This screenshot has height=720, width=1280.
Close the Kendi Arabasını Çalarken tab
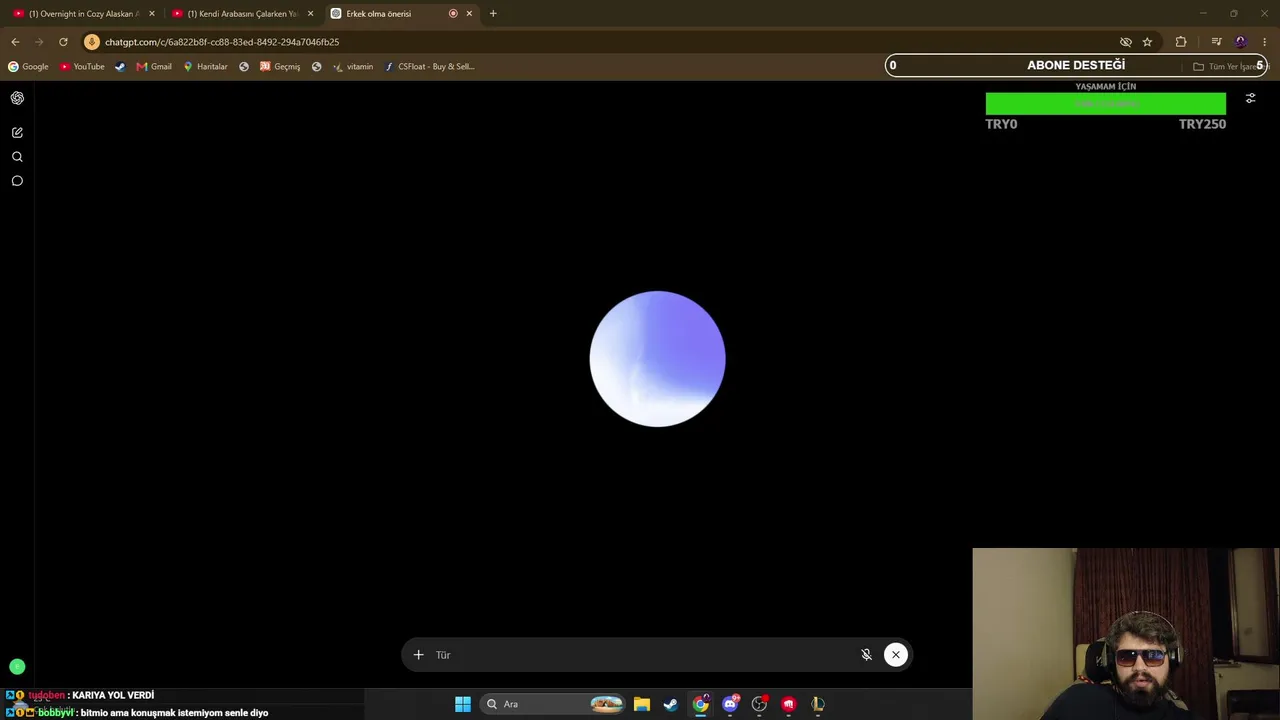coord(311,14)
